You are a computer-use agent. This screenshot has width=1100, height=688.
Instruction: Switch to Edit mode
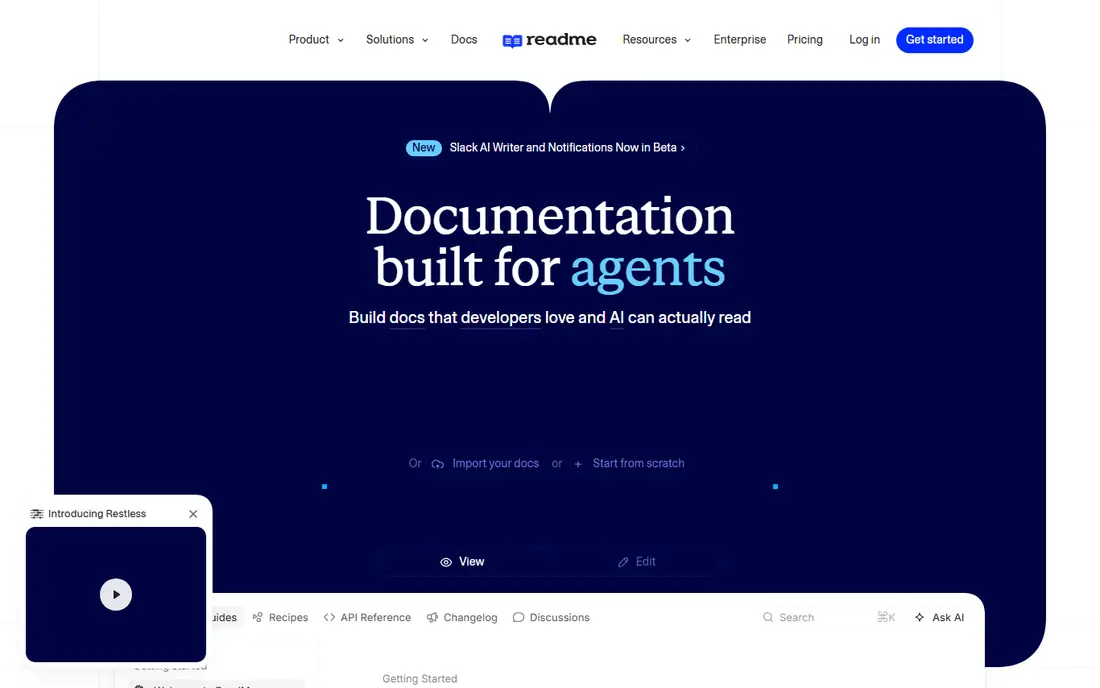click(x=637, y=562)
